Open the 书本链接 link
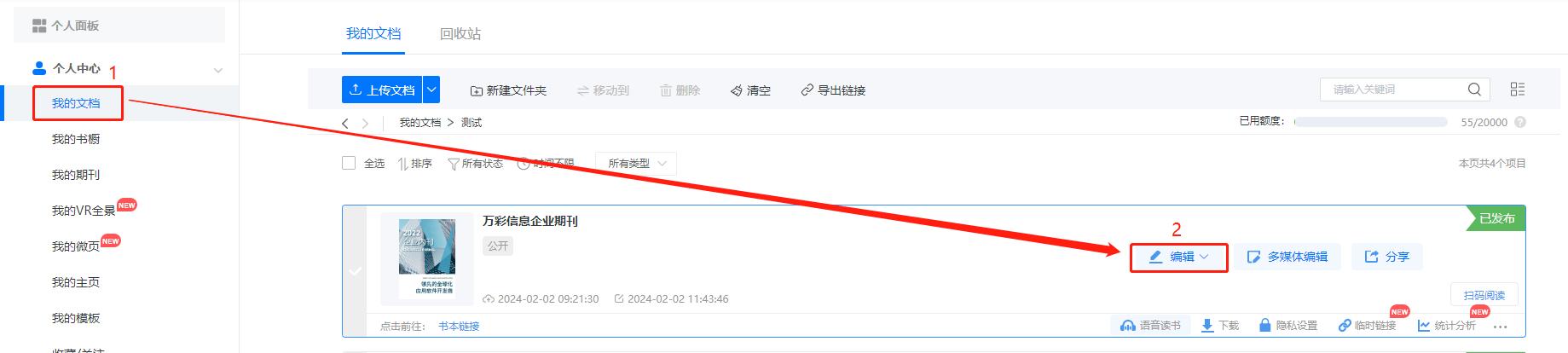 pos(459,326)
